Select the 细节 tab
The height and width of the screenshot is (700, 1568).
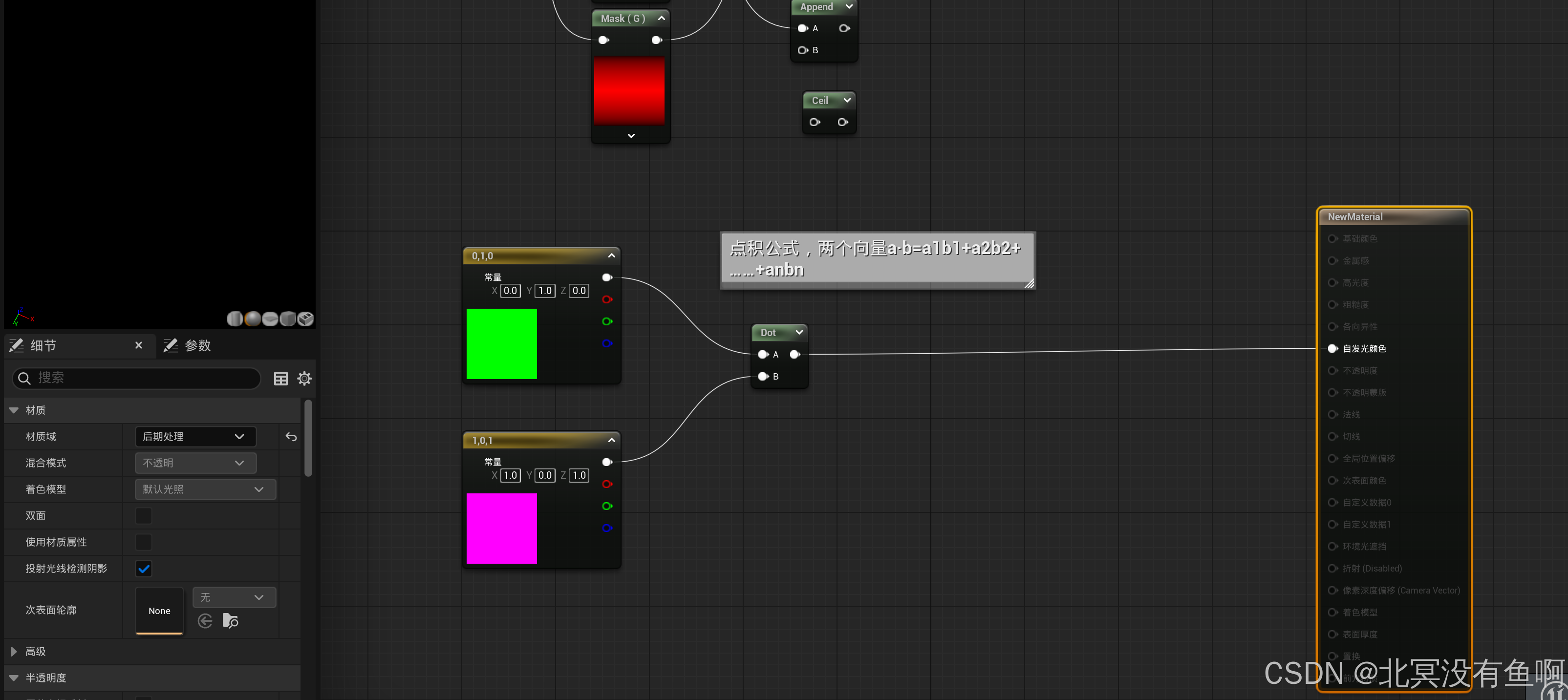(x=43, y=345)
